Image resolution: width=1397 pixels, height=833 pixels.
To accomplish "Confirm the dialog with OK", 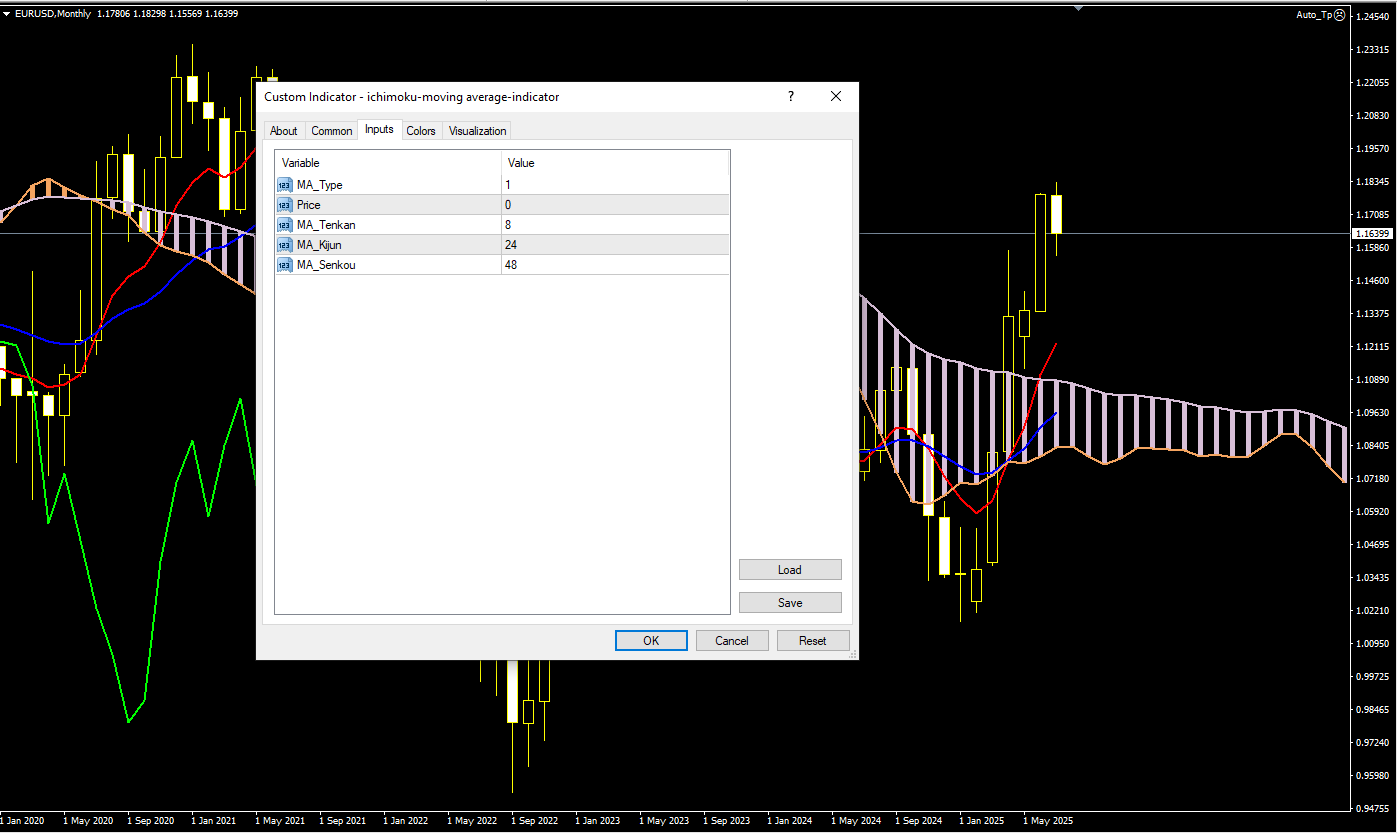I will point(651,641).
